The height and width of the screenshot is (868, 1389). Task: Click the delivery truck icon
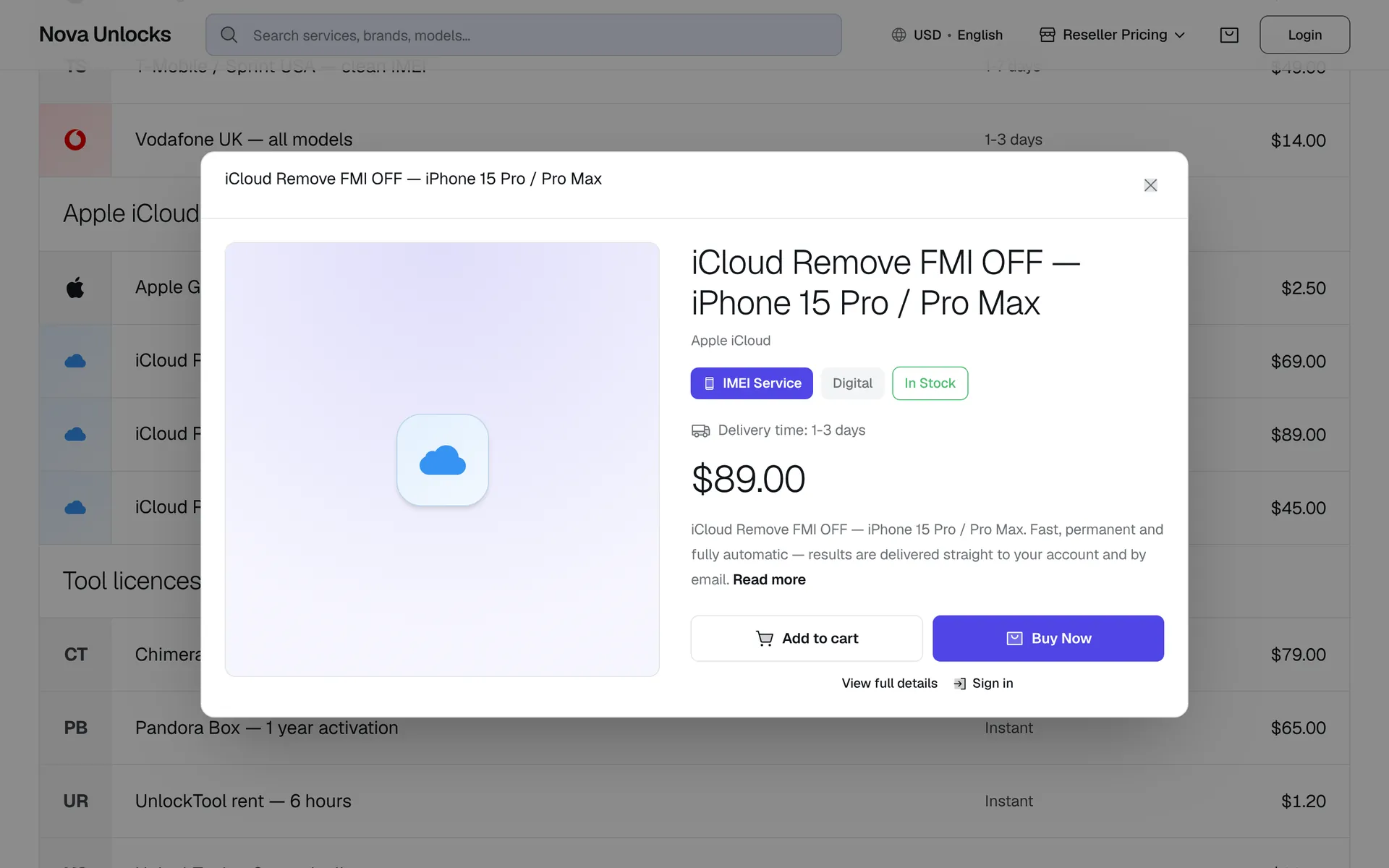(x=700, y=431)
